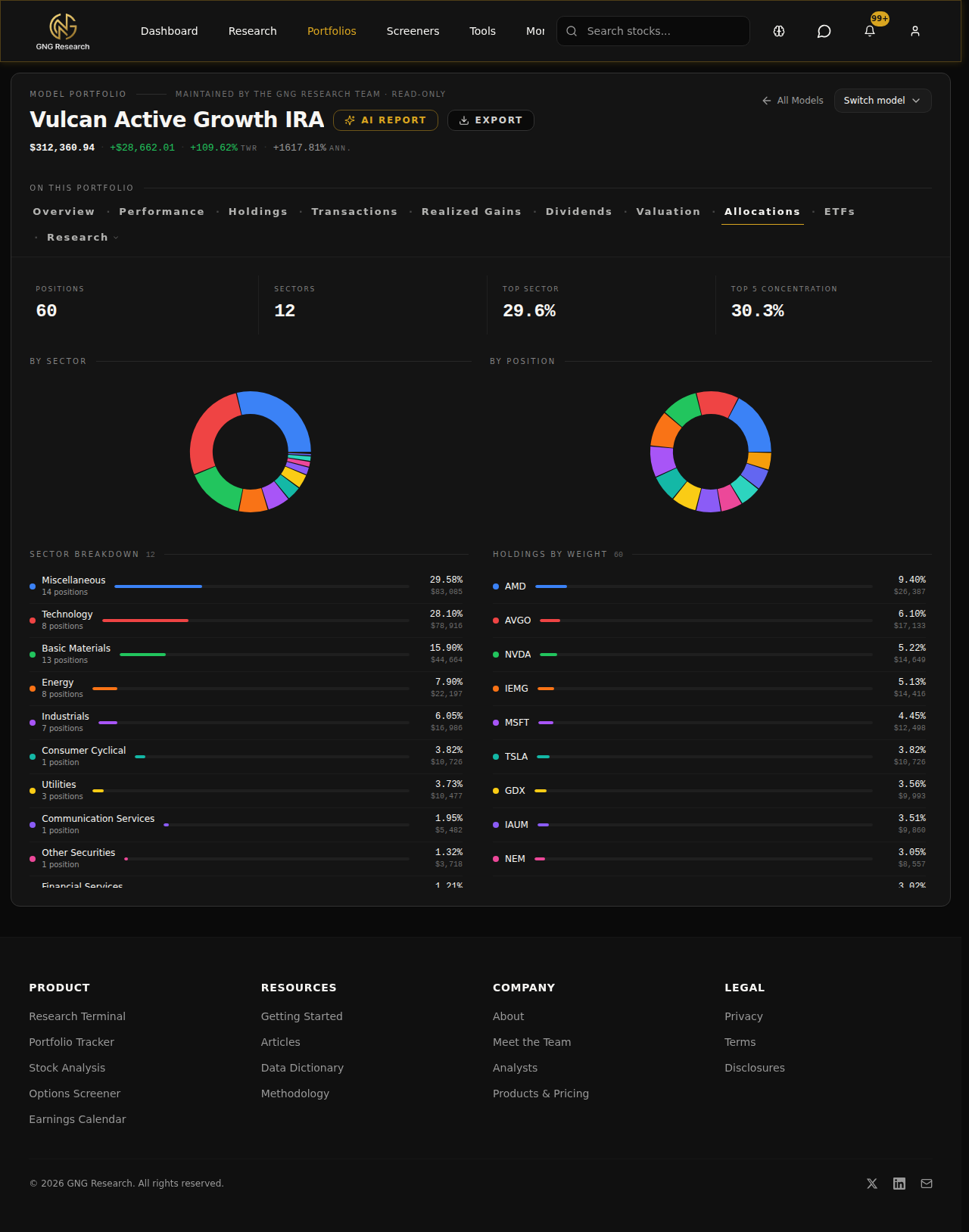
Task: Open Privacy footer link
Action: pos(743,1016)
